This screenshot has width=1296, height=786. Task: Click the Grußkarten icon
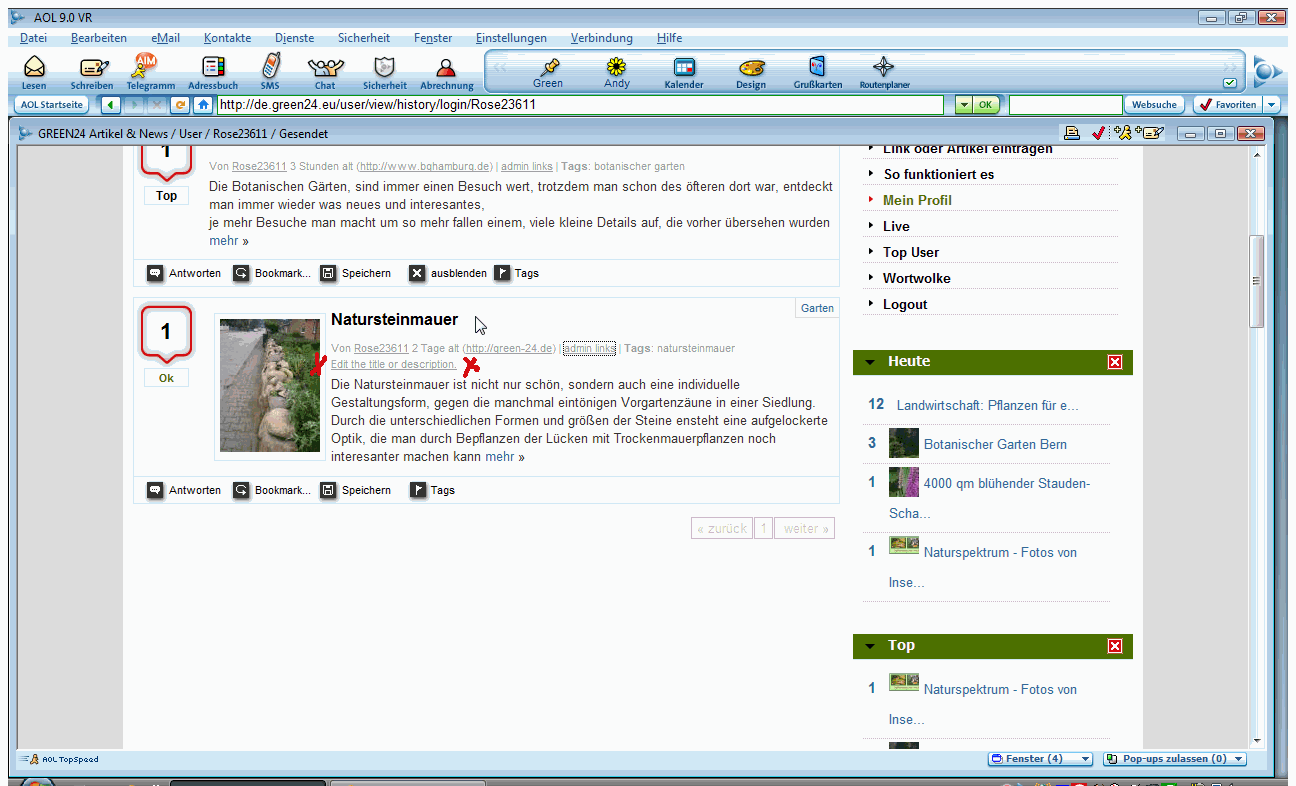point(817,70)
